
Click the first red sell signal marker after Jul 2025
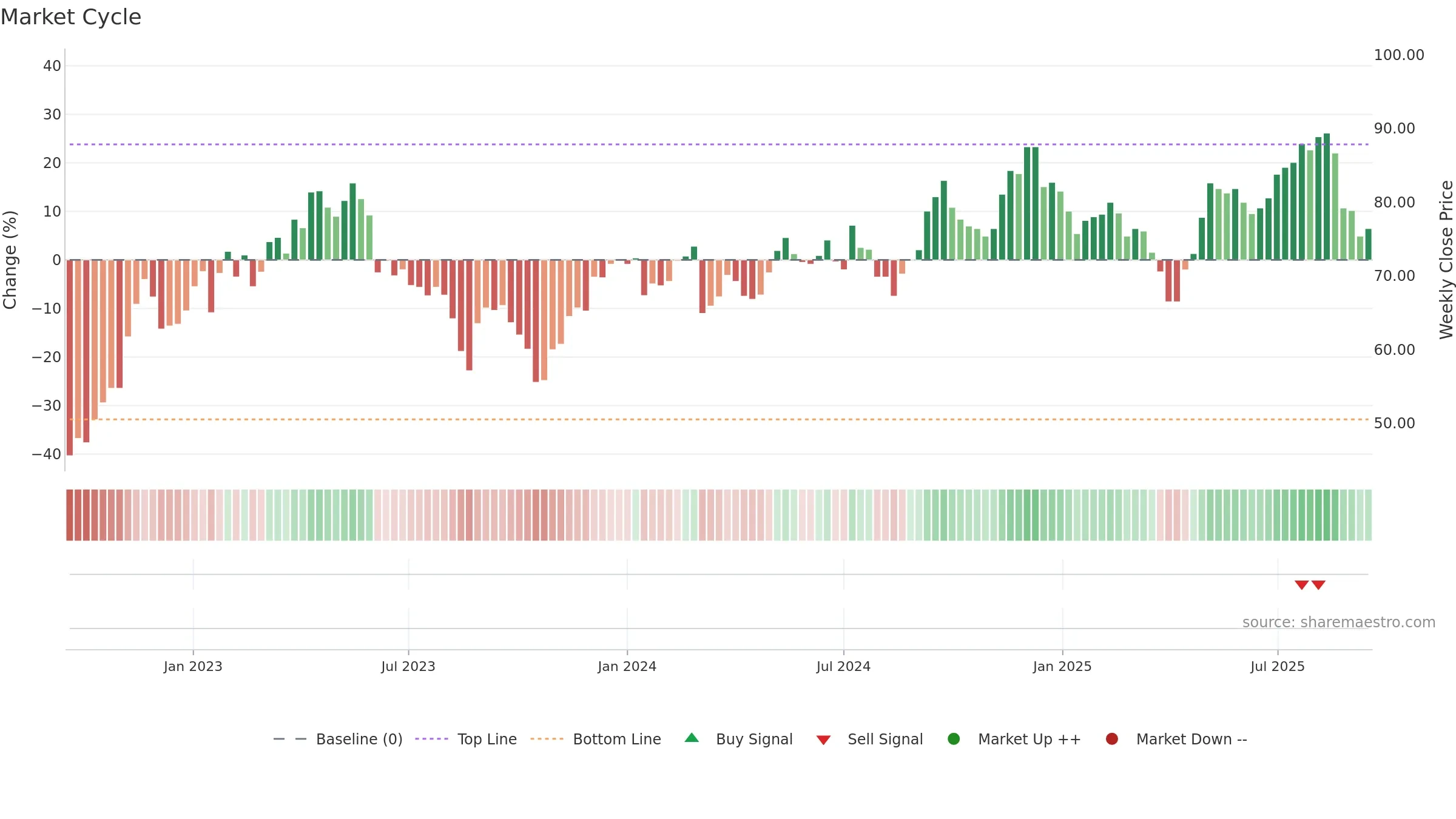coord(1301,585)
